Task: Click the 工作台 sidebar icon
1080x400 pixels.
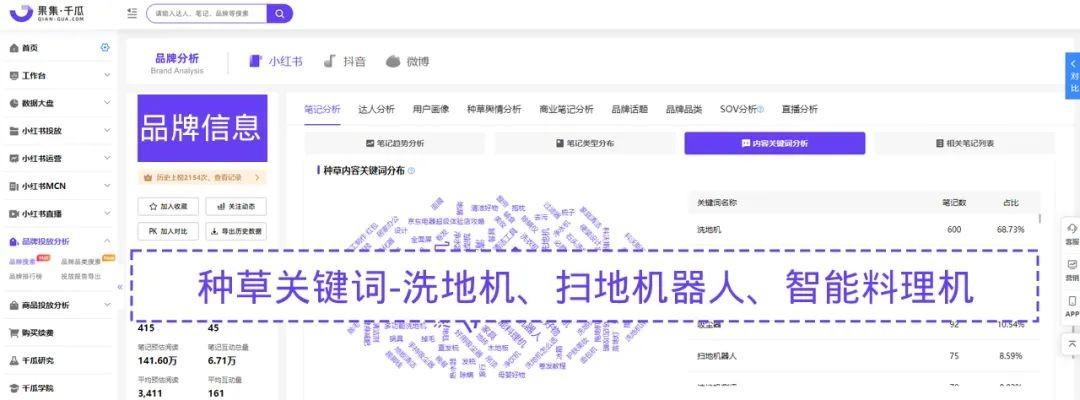Action: (14, 75)
